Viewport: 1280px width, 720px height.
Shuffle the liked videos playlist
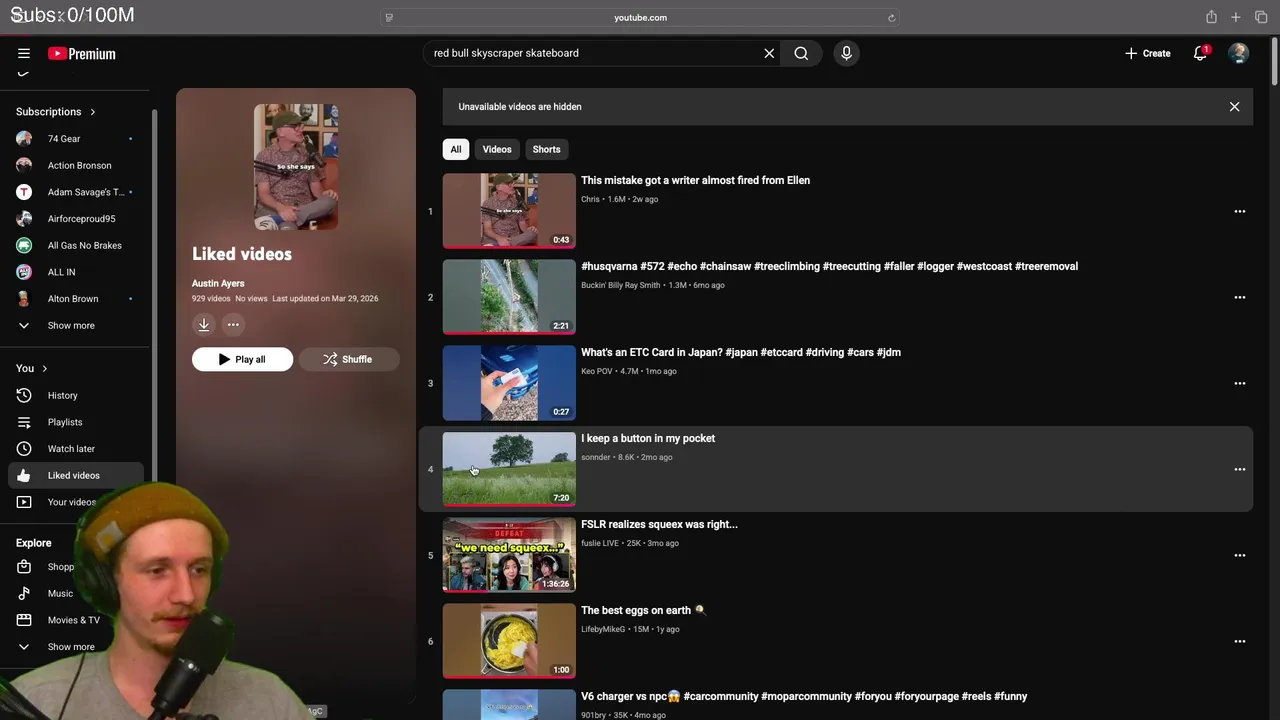point(348,359)
